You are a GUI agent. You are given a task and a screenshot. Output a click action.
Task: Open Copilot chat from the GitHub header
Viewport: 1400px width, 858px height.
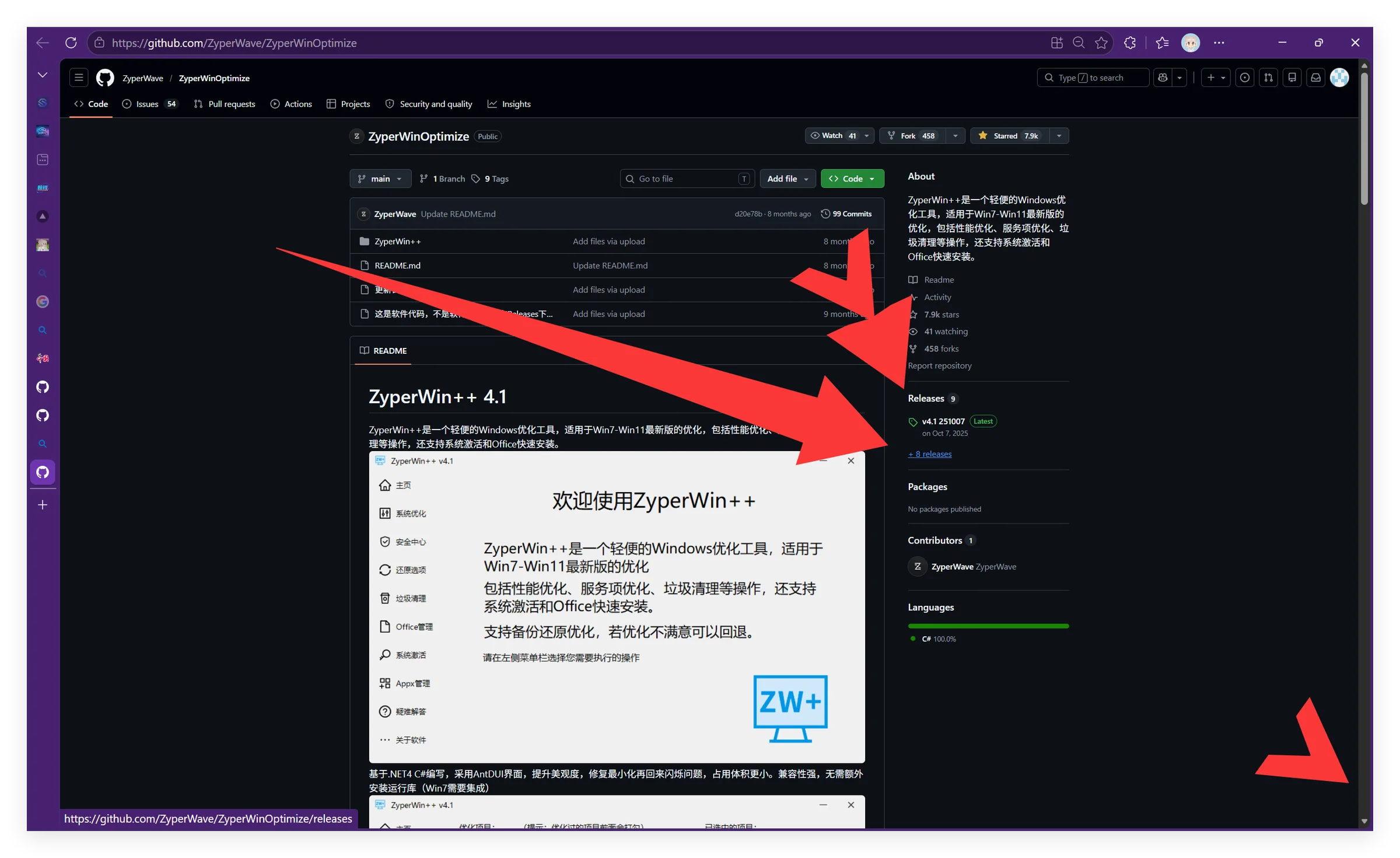click(x=1163, y=78)
